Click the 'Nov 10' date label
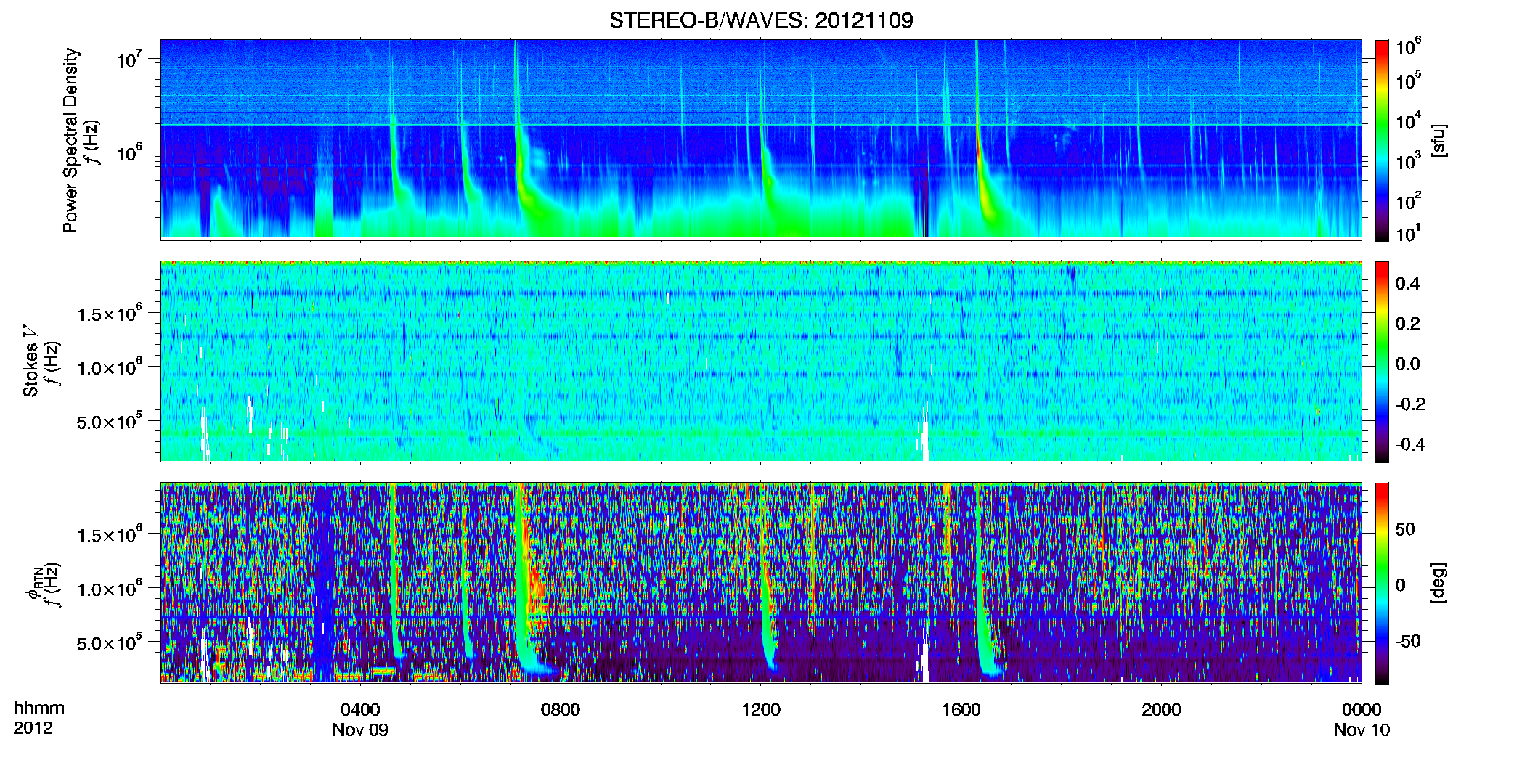This screenshot has width=1522, height=784. pos(1362,730)
